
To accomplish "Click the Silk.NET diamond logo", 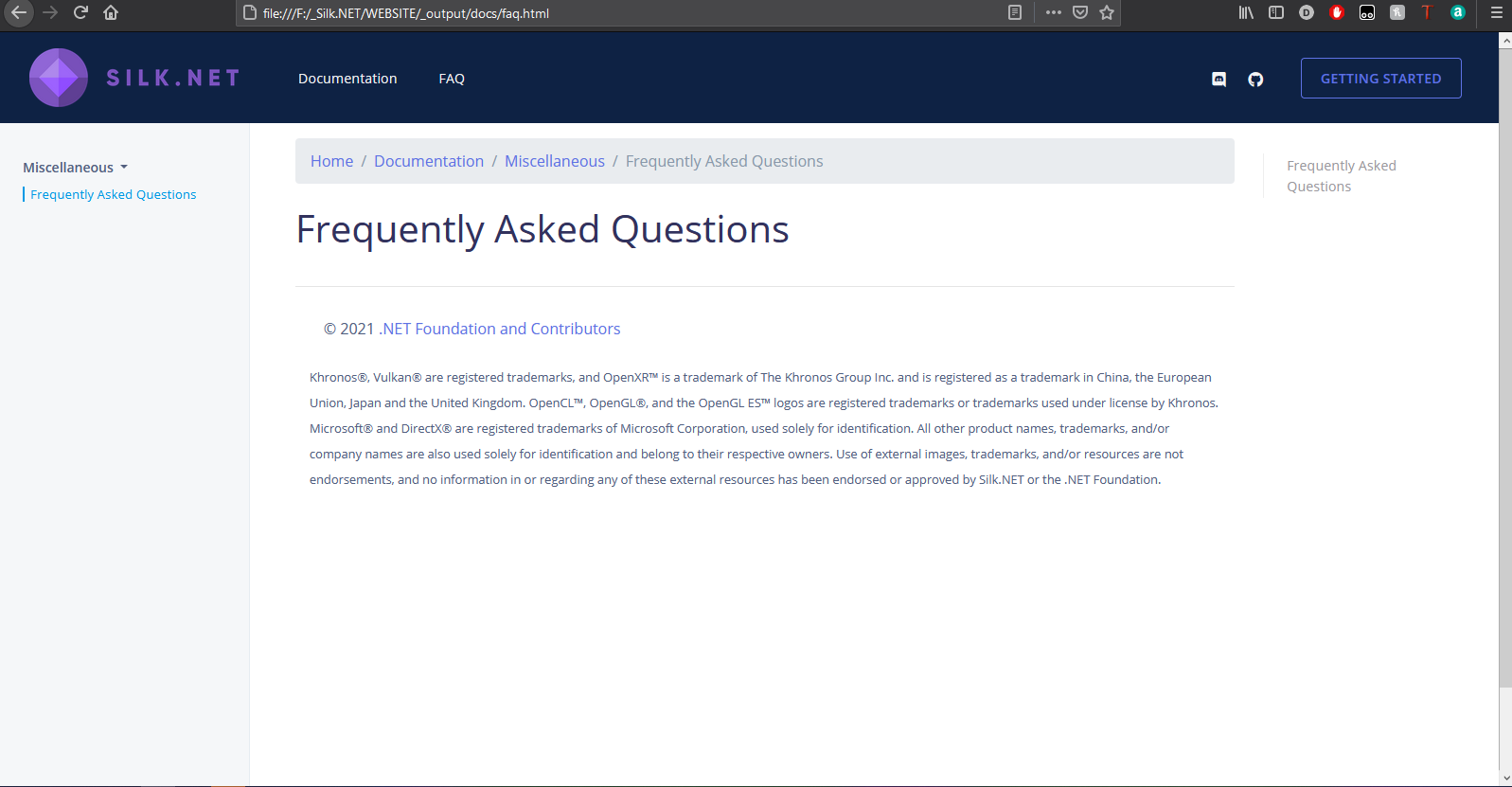I will (x=58, y=77).
